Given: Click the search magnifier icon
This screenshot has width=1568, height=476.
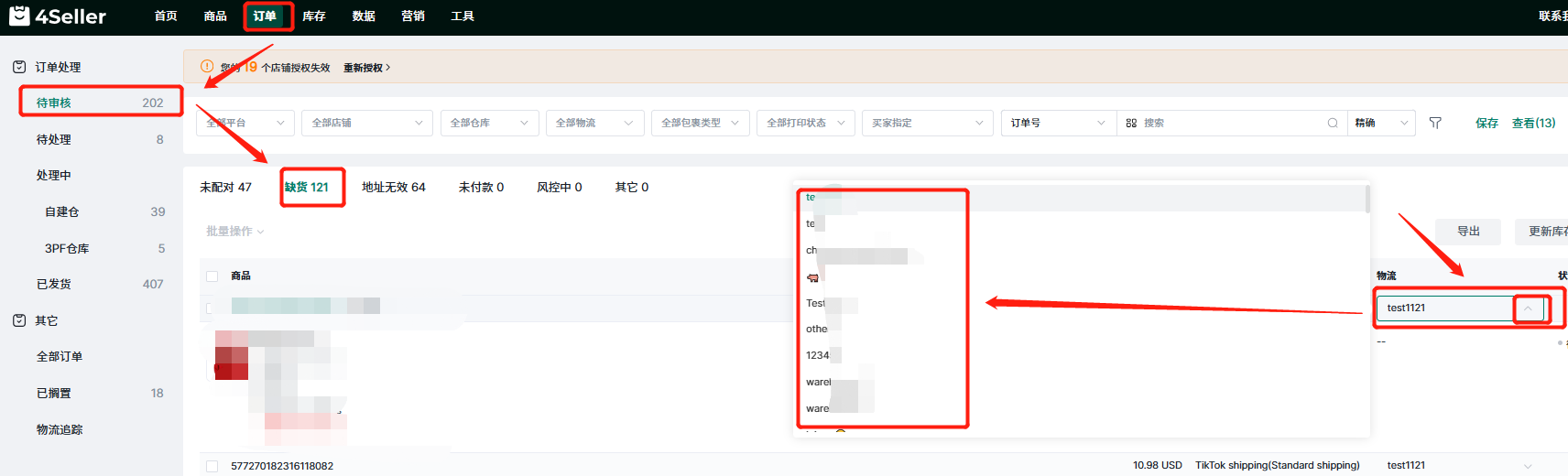Looking at the screenshot, I should pyautogui.click(x=1333, y=123).
